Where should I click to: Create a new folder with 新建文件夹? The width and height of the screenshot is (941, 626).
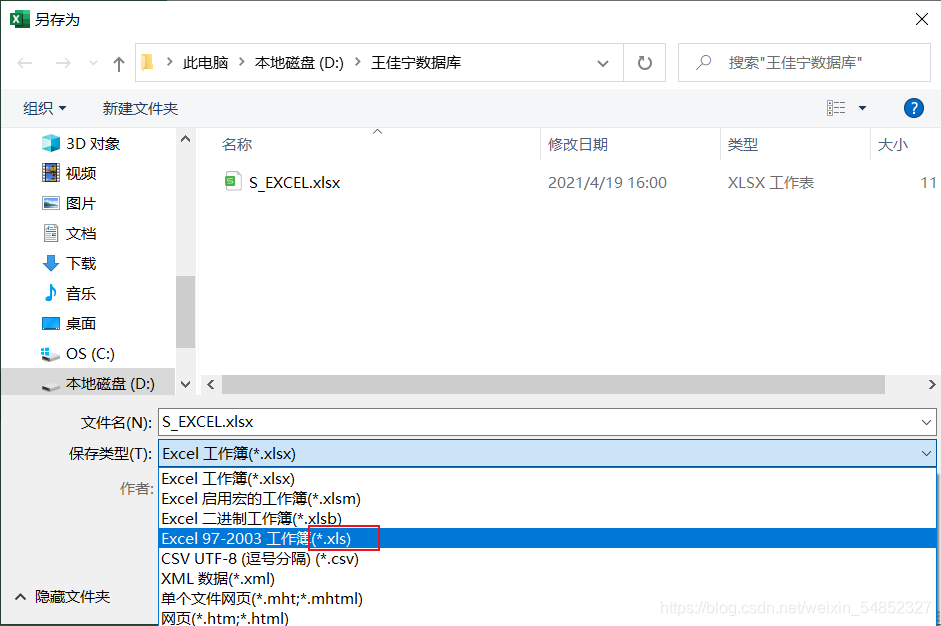(140, 108)
